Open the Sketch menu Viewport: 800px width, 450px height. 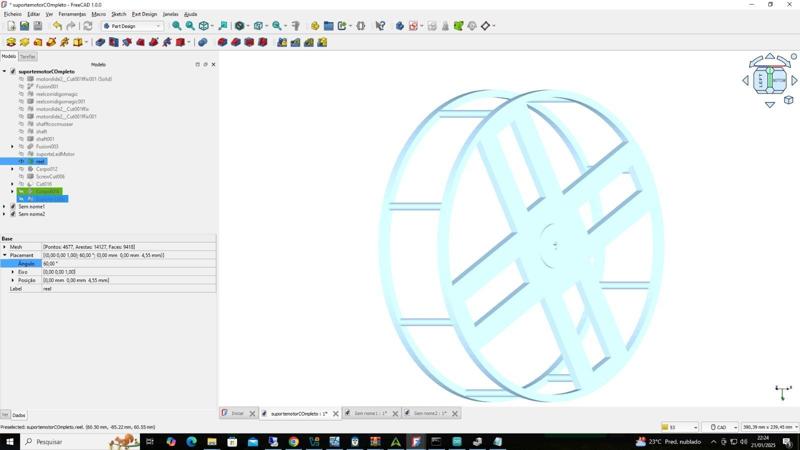(119, 14)
